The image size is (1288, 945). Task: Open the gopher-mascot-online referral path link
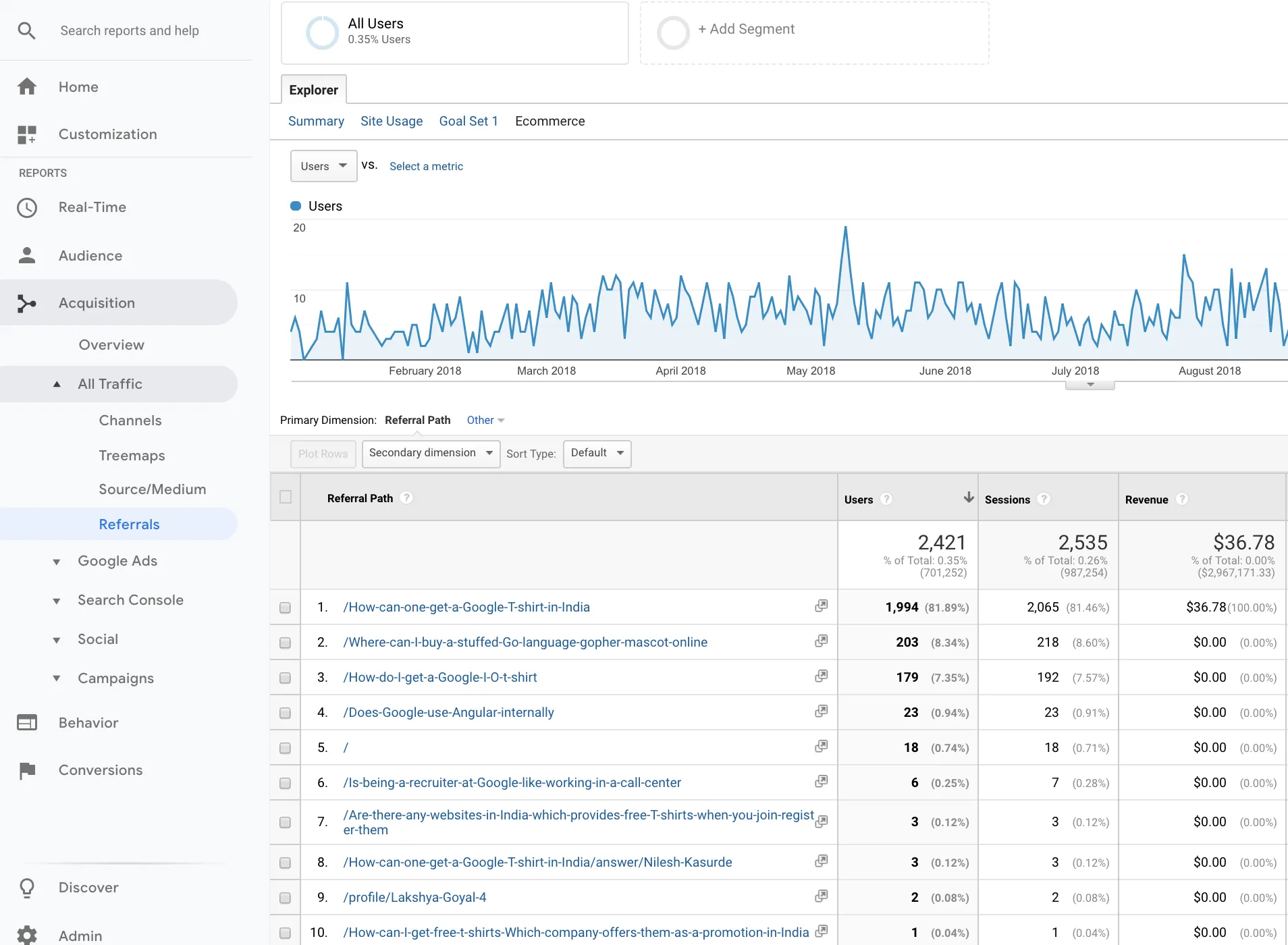[525, 642]
